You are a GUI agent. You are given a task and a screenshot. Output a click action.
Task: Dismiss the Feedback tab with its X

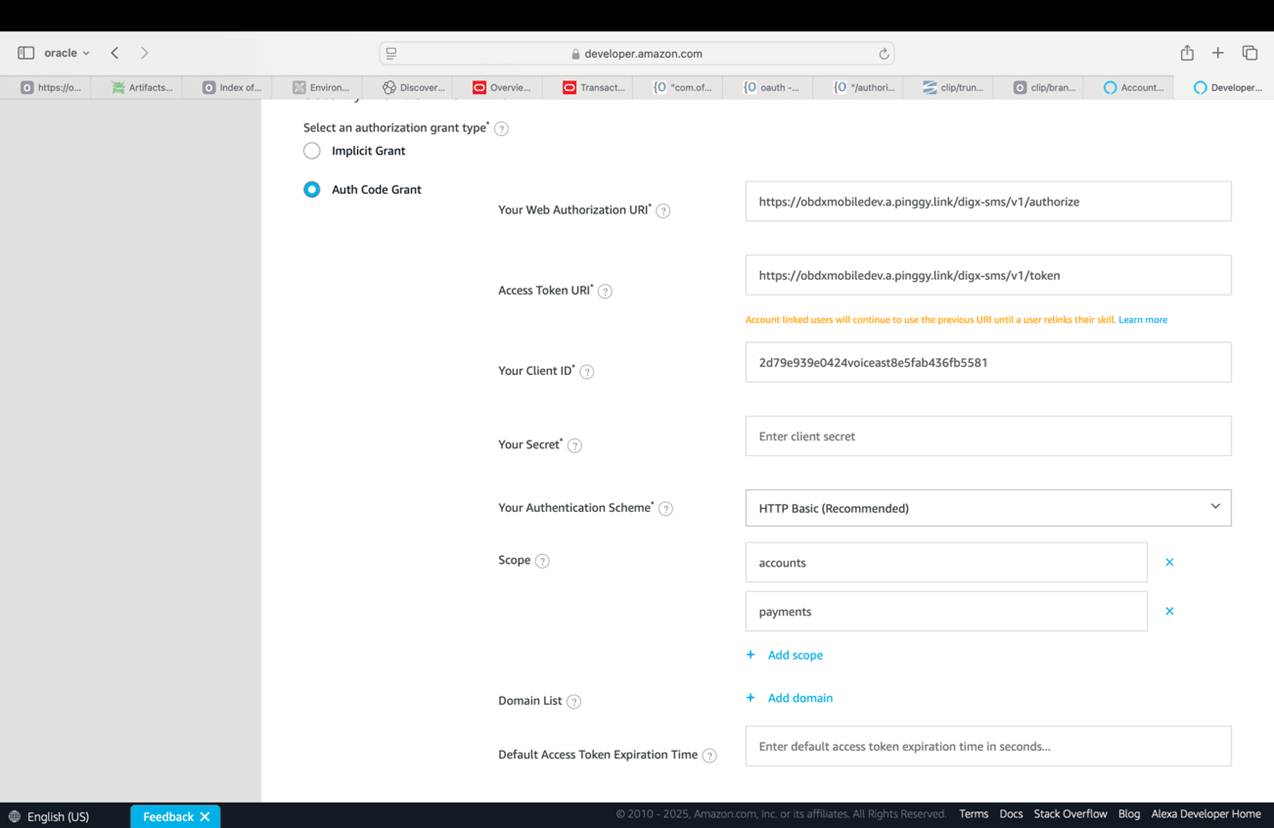(x=205, y=817)
